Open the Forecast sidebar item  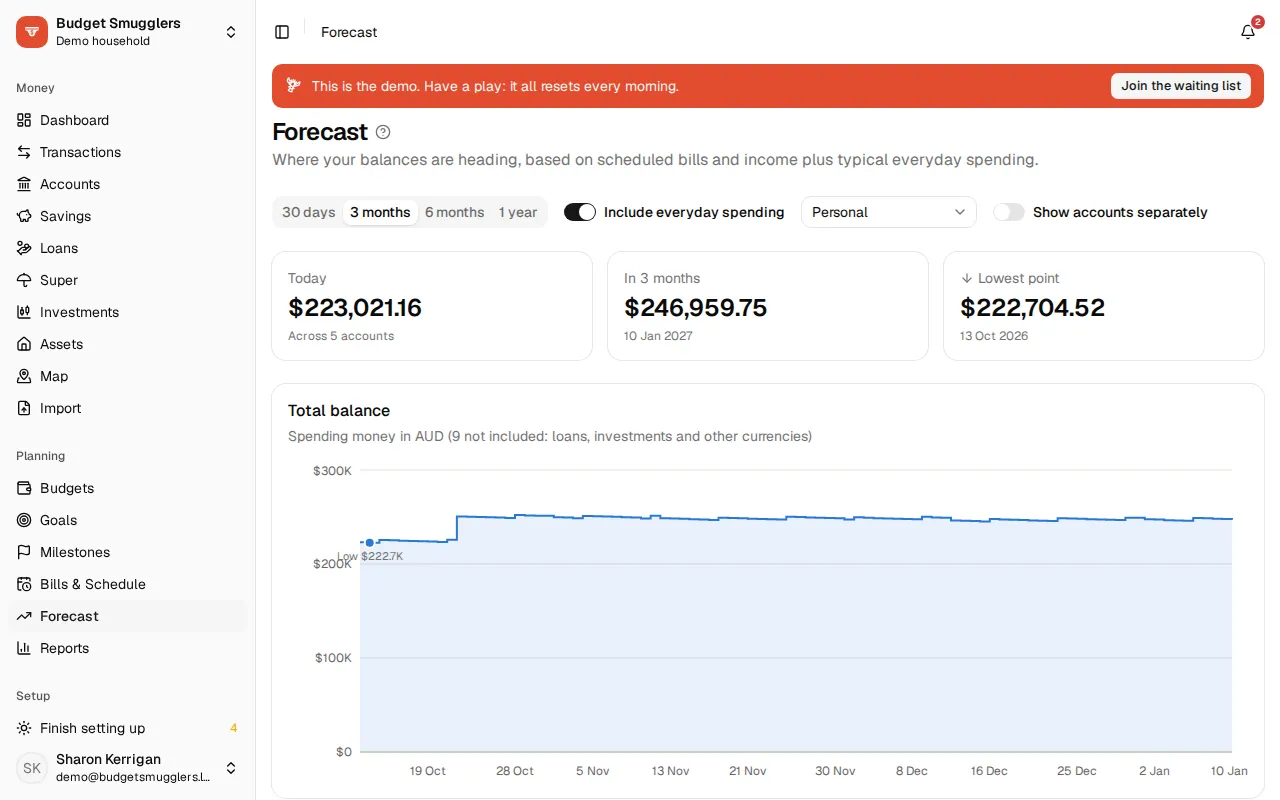point(128,616)
